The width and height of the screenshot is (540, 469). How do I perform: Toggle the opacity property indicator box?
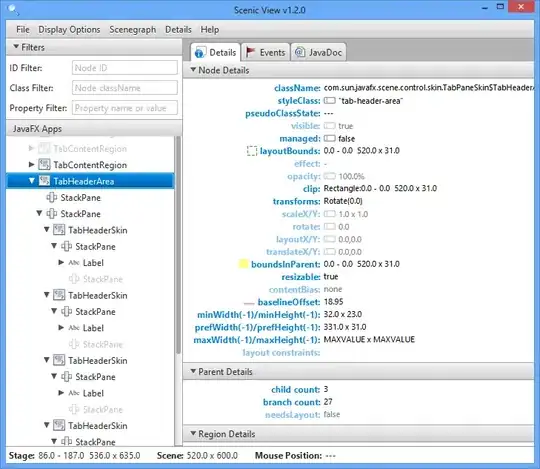[x=330, y=176]
